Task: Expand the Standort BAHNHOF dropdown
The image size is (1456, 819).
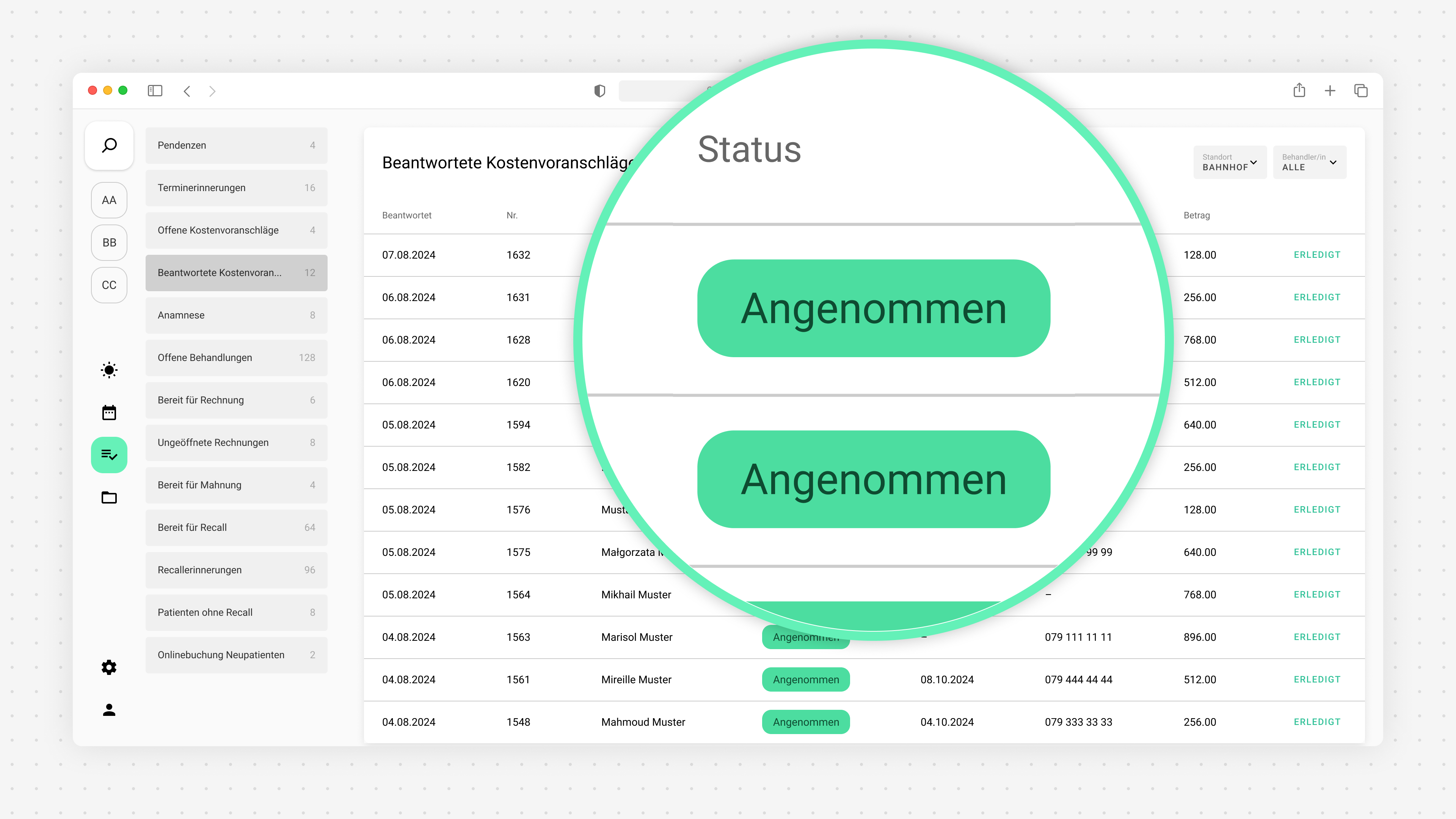Action: point(1229,162)
